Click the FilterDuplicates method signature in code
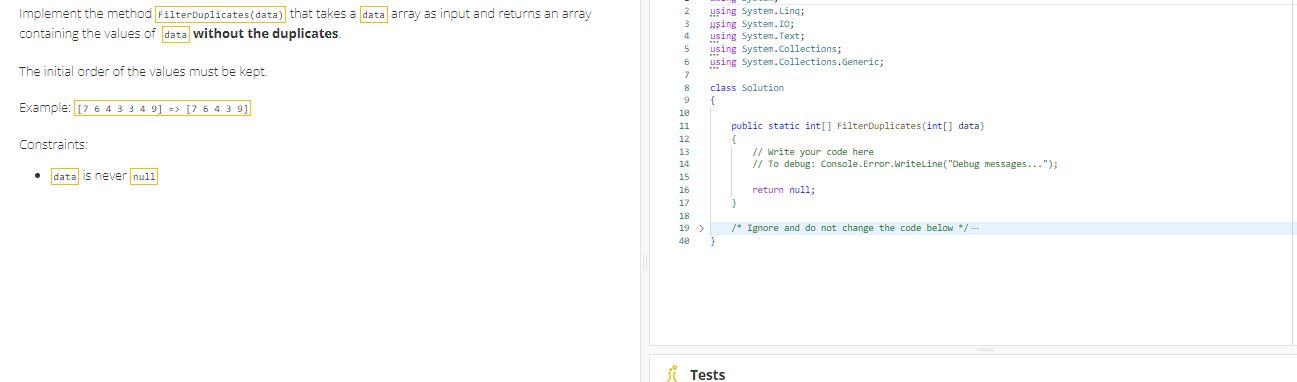 tap(858, 126)
